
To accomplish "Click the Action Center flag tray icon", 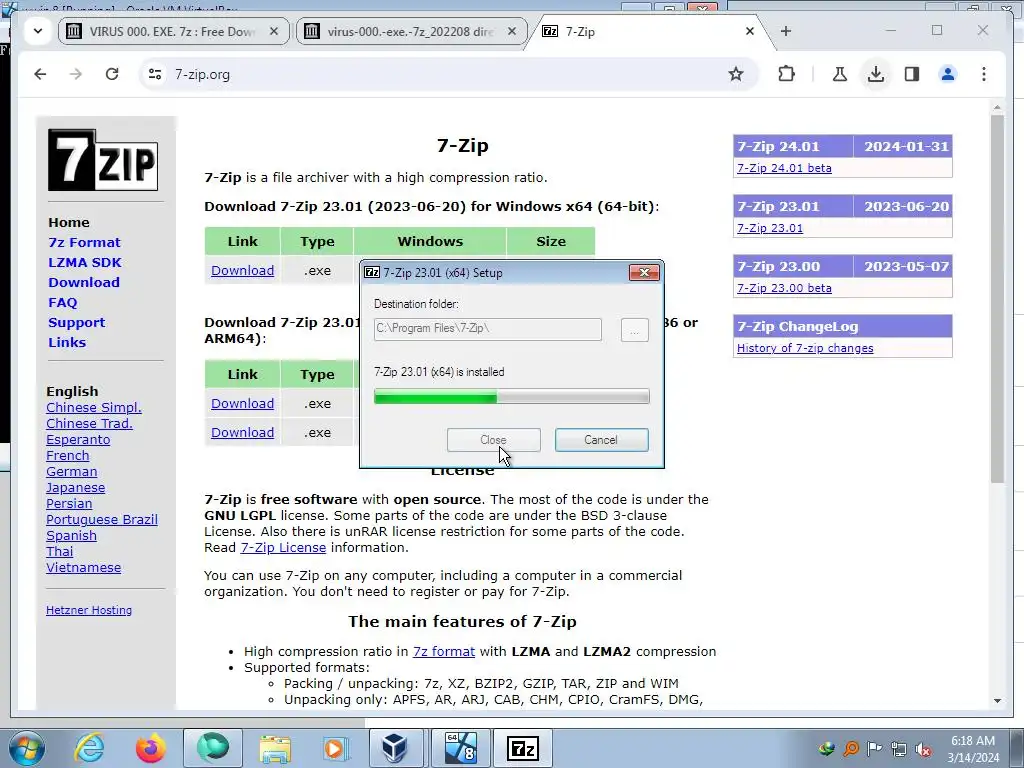I will (874, 749).
